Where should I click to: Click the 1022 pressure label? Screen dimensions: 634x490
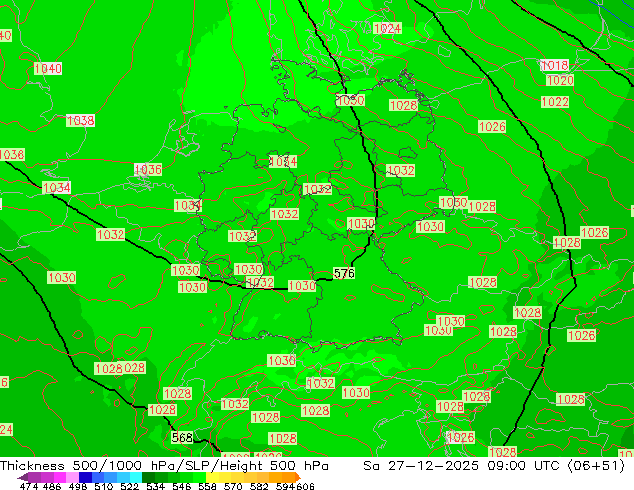point(555,101)
